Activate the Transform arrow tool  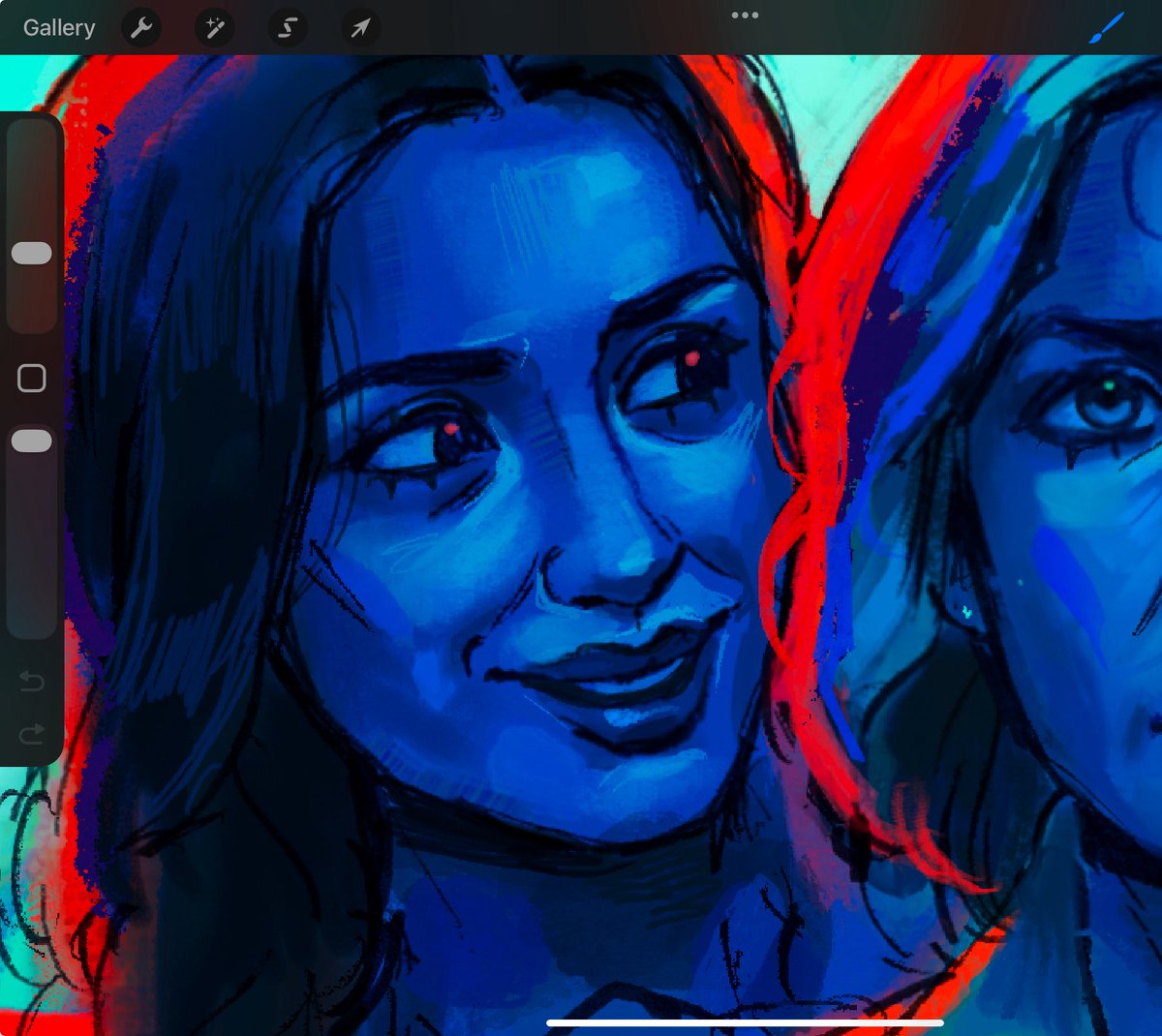[x=360, y=27]
